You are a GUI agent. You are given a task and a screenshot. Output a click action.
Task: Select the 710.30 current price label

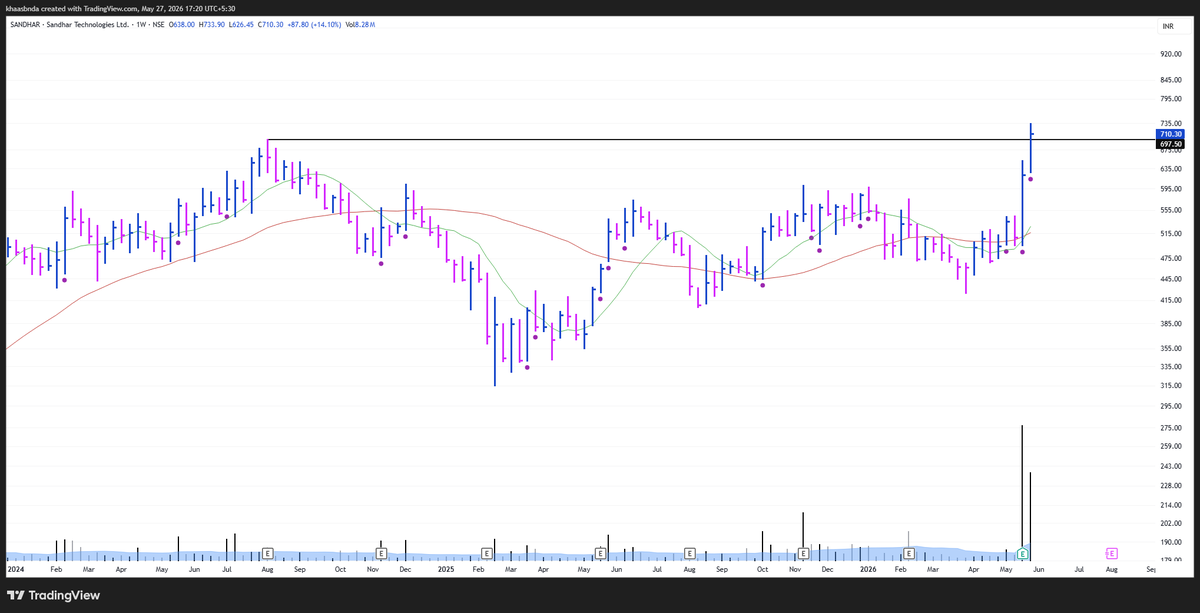[1171, 134]
